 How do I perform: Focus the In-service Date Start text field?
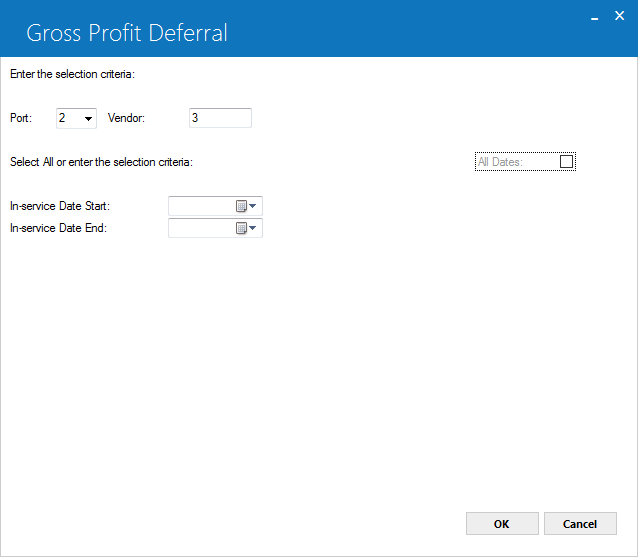pos(202,206)
